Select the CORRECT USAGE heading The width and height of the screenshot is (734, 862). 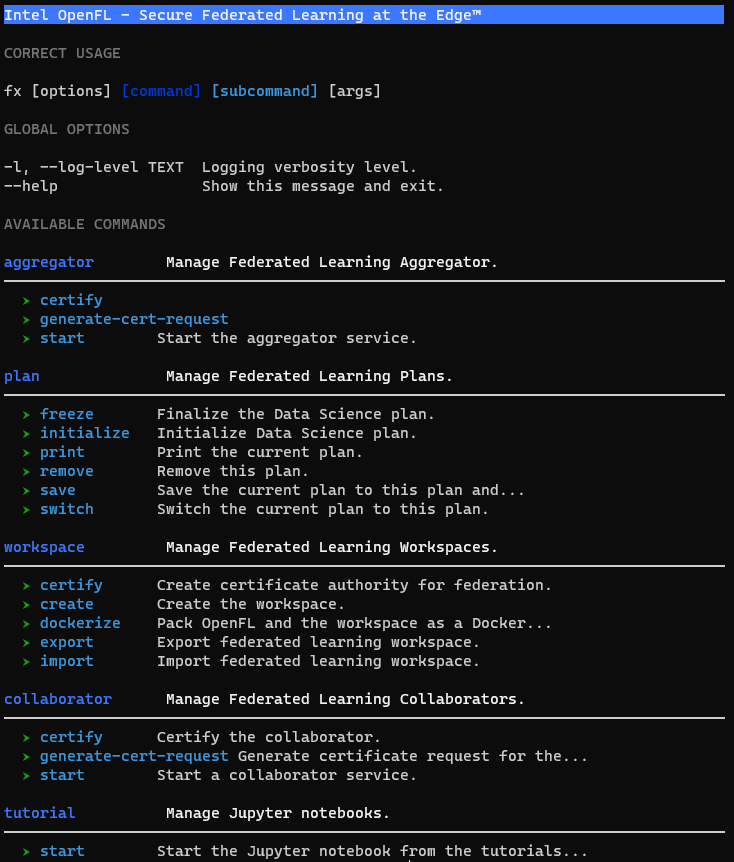[62, 53]
